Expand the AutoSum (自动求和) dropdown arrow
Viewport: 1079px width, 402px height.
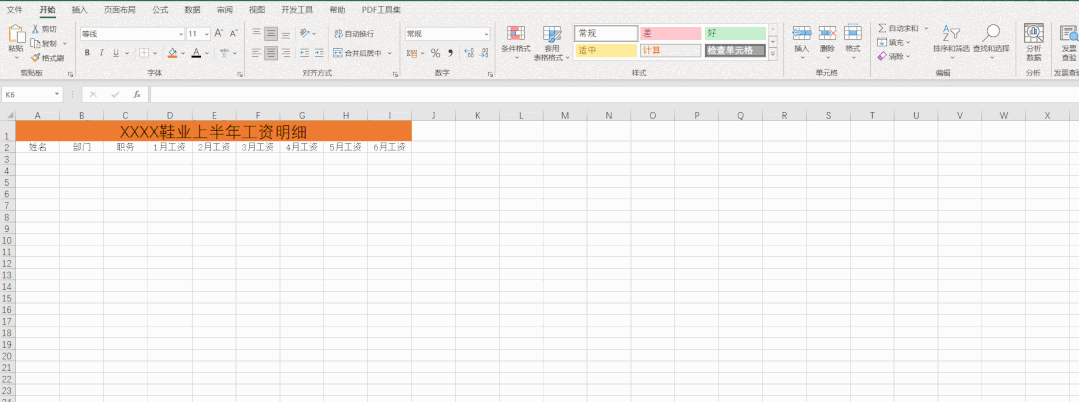click(926, 29)
